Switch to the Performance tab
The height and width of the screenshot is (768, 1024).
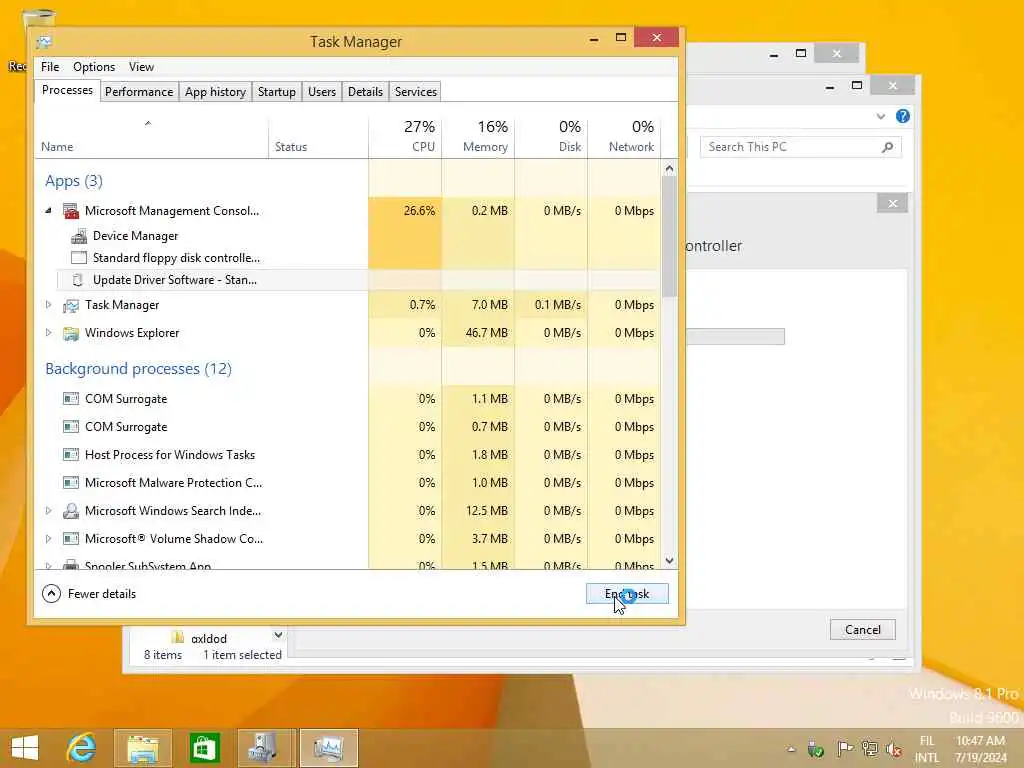pos(139,92)
